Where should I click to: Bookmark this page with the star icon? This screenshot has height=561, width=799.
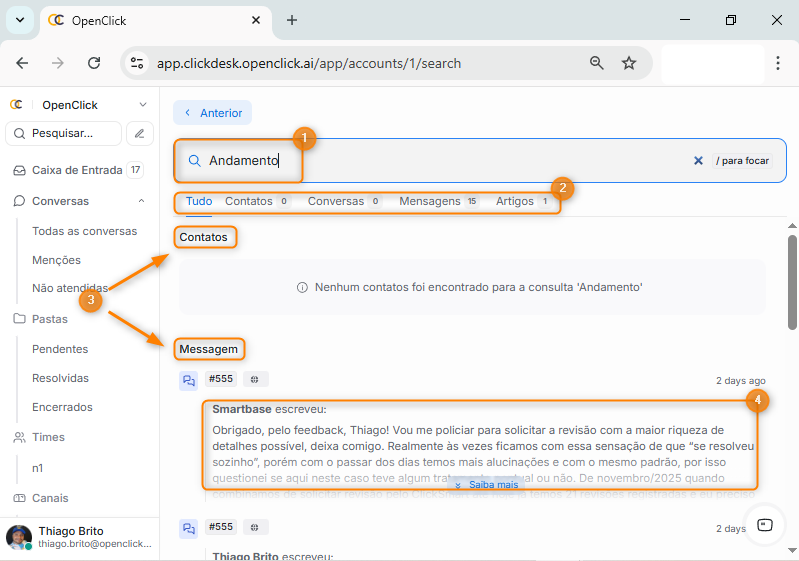pos(629,63)
